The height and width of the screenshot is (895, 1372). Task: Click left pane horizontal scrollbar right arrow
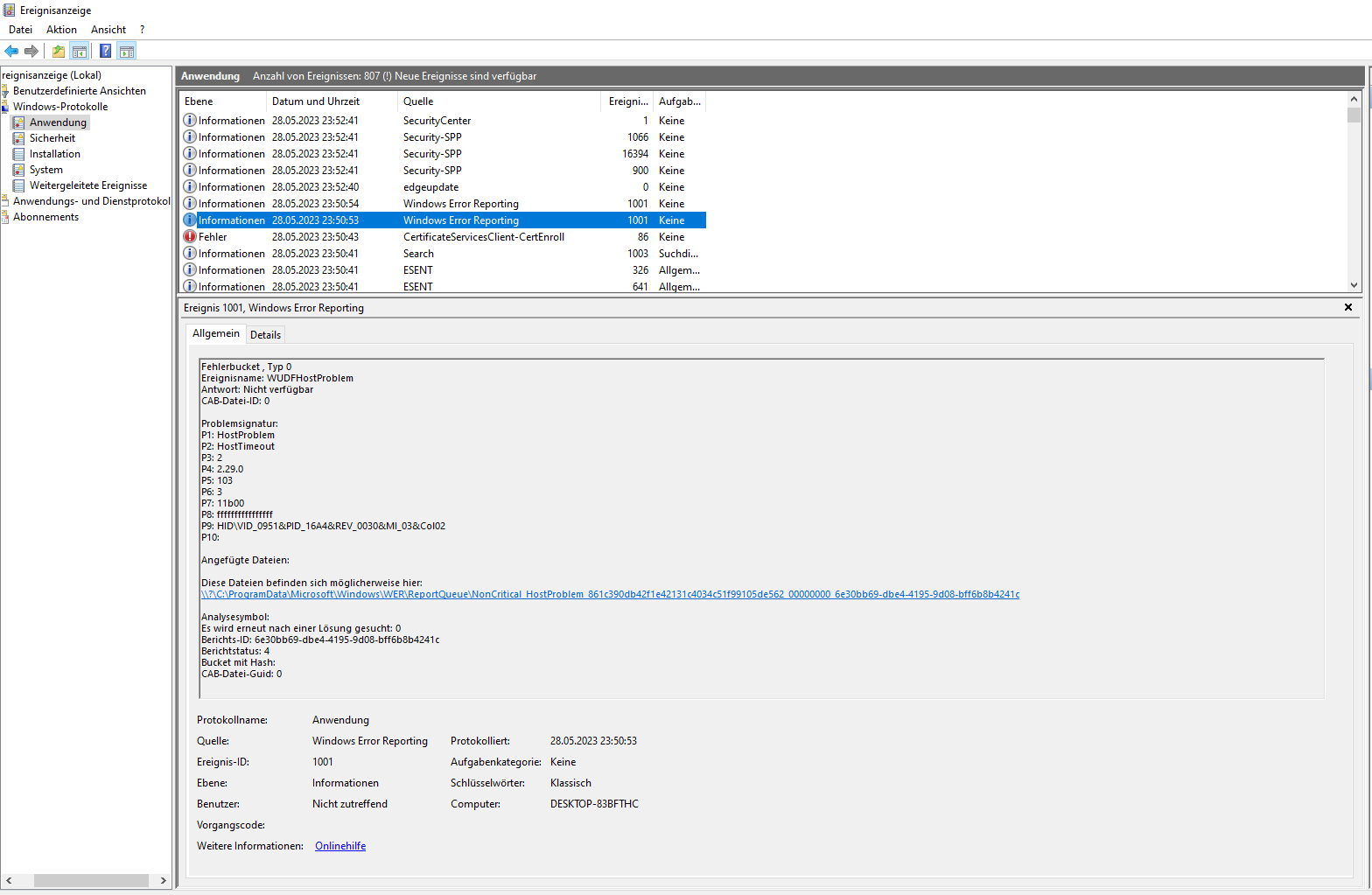[x=164, y=880]
